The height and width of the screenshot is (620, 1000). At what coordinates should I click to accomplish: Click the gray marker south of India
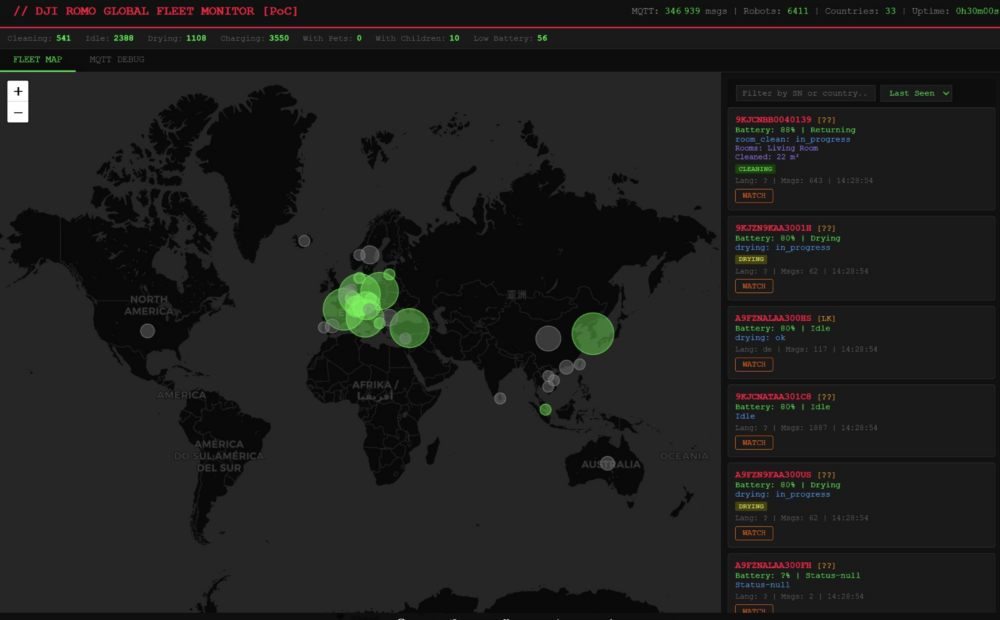point(500,398)
